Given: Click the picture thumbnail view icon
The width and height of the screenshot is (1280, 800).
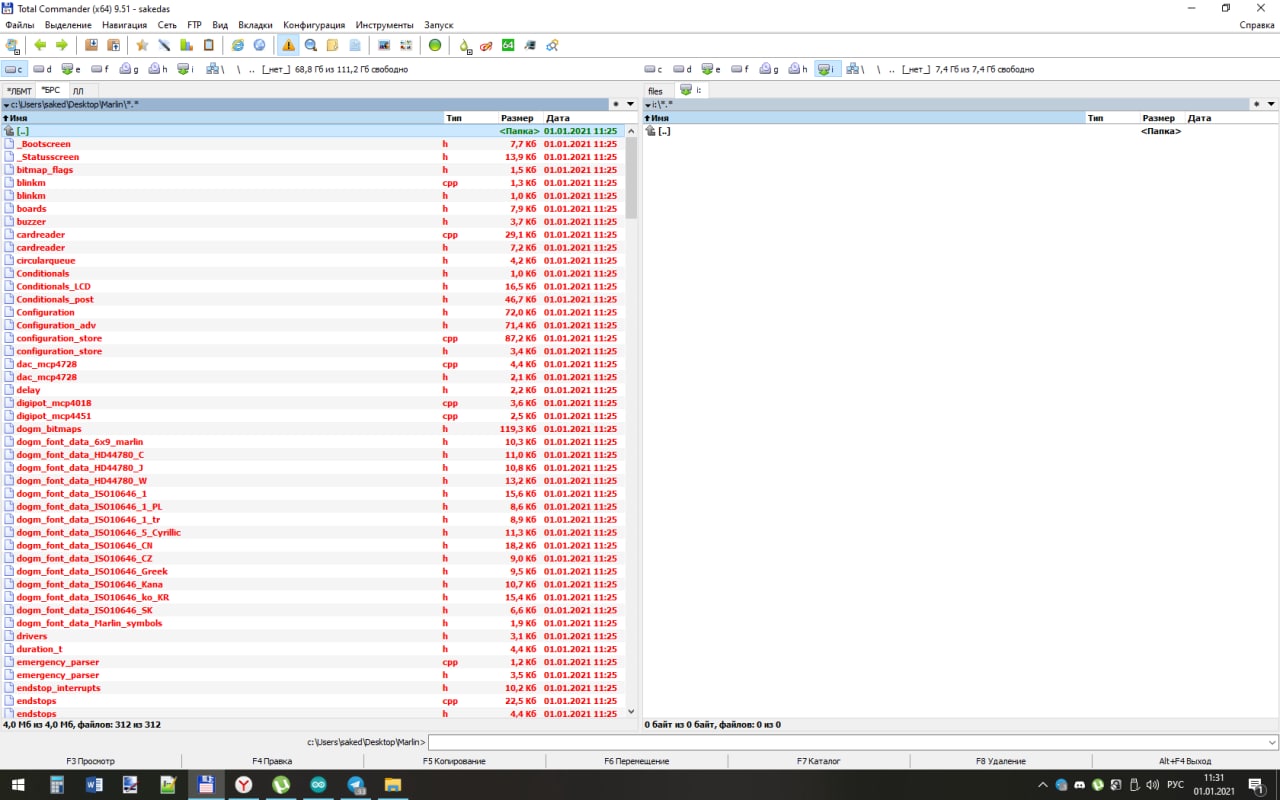Looking at the screenshot, I should coord(383,45).
